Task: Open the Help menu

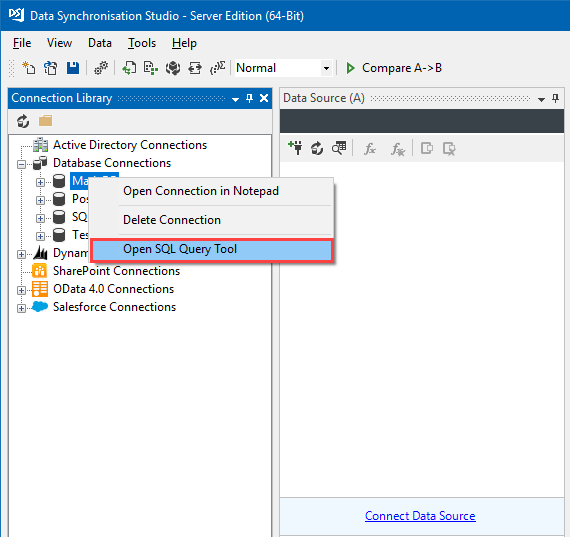Action: coord(184,43)
